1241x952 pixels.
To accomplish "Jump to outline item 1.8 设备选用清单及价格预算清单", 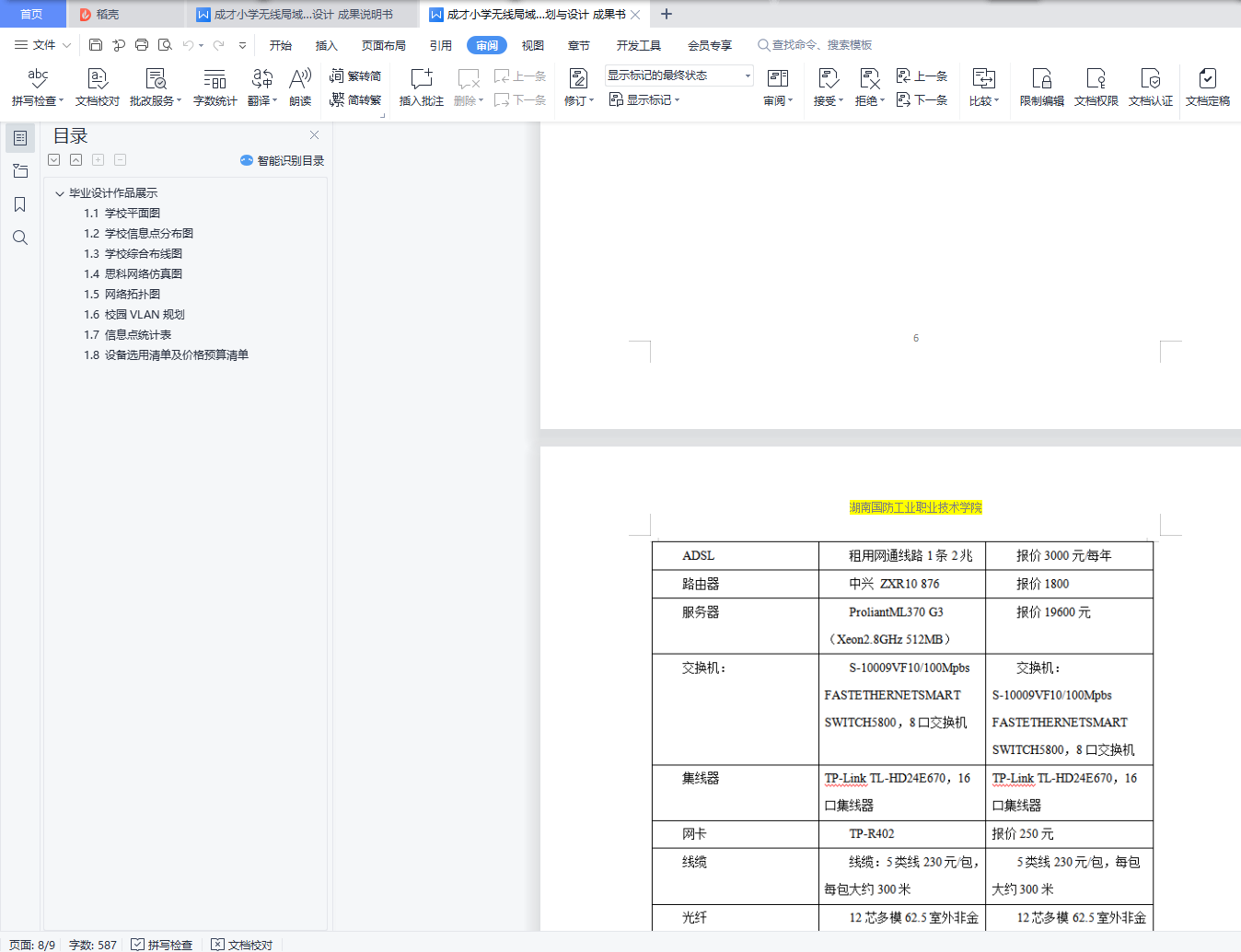I will [x=167, y=355].
